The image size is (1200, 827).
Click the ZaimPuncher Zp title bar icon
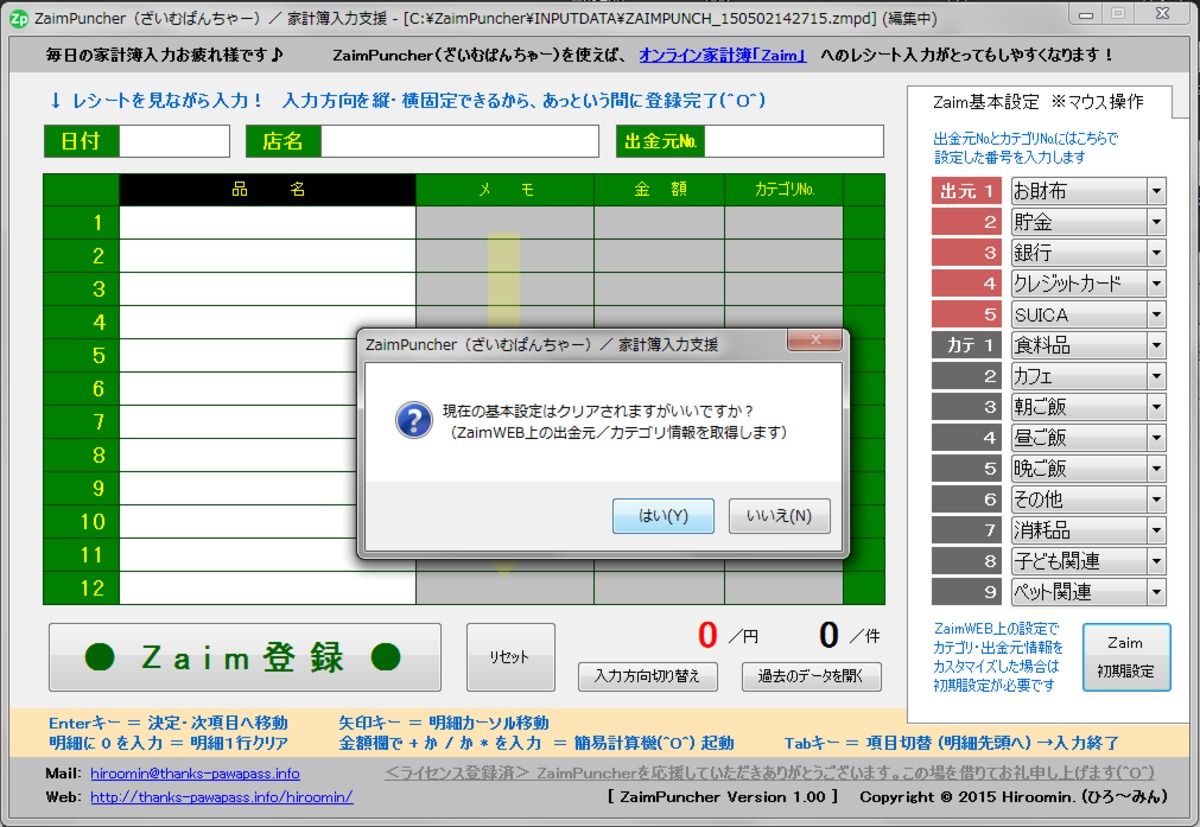pos(17,19)
